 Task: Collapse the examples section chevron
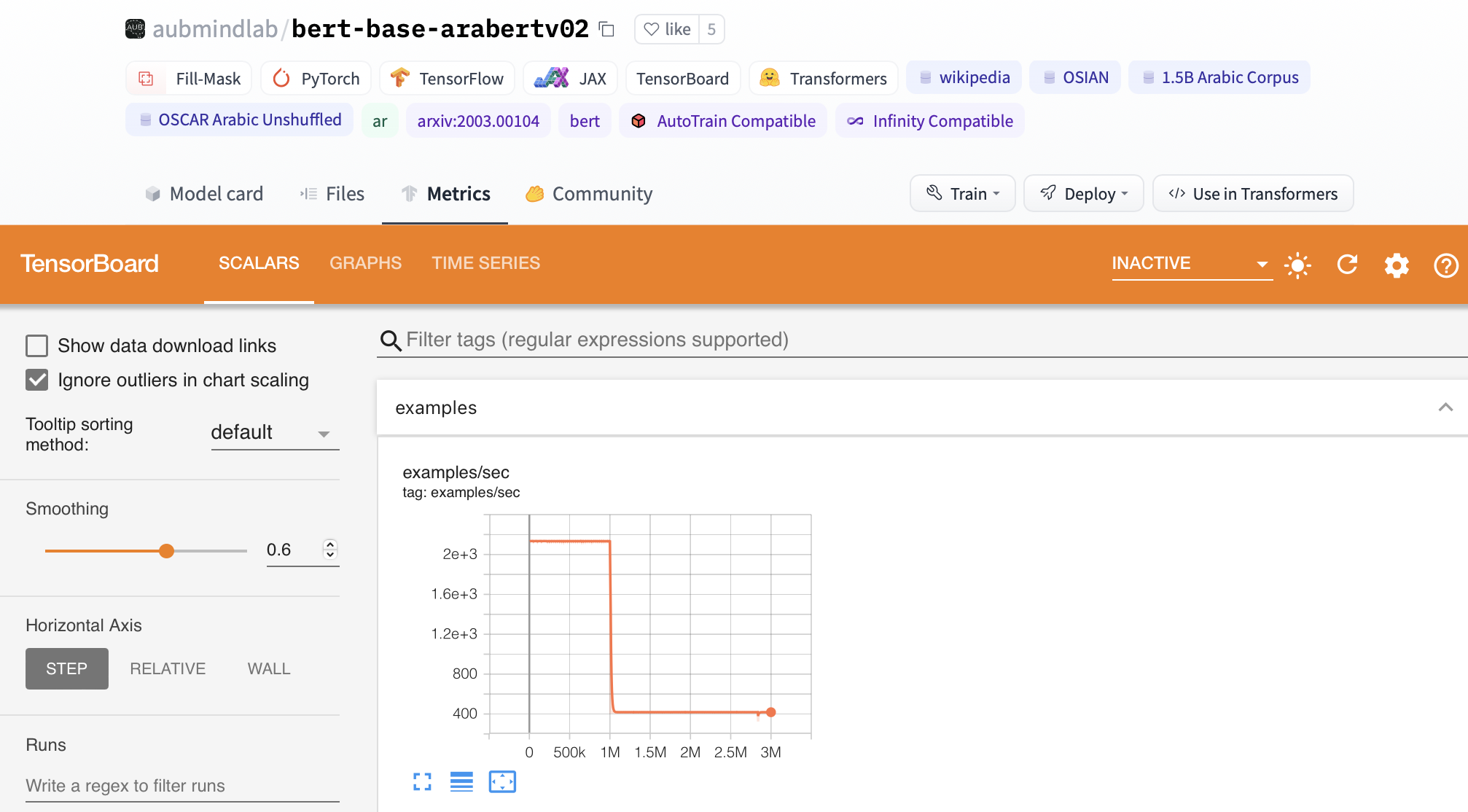[1445, 407]
